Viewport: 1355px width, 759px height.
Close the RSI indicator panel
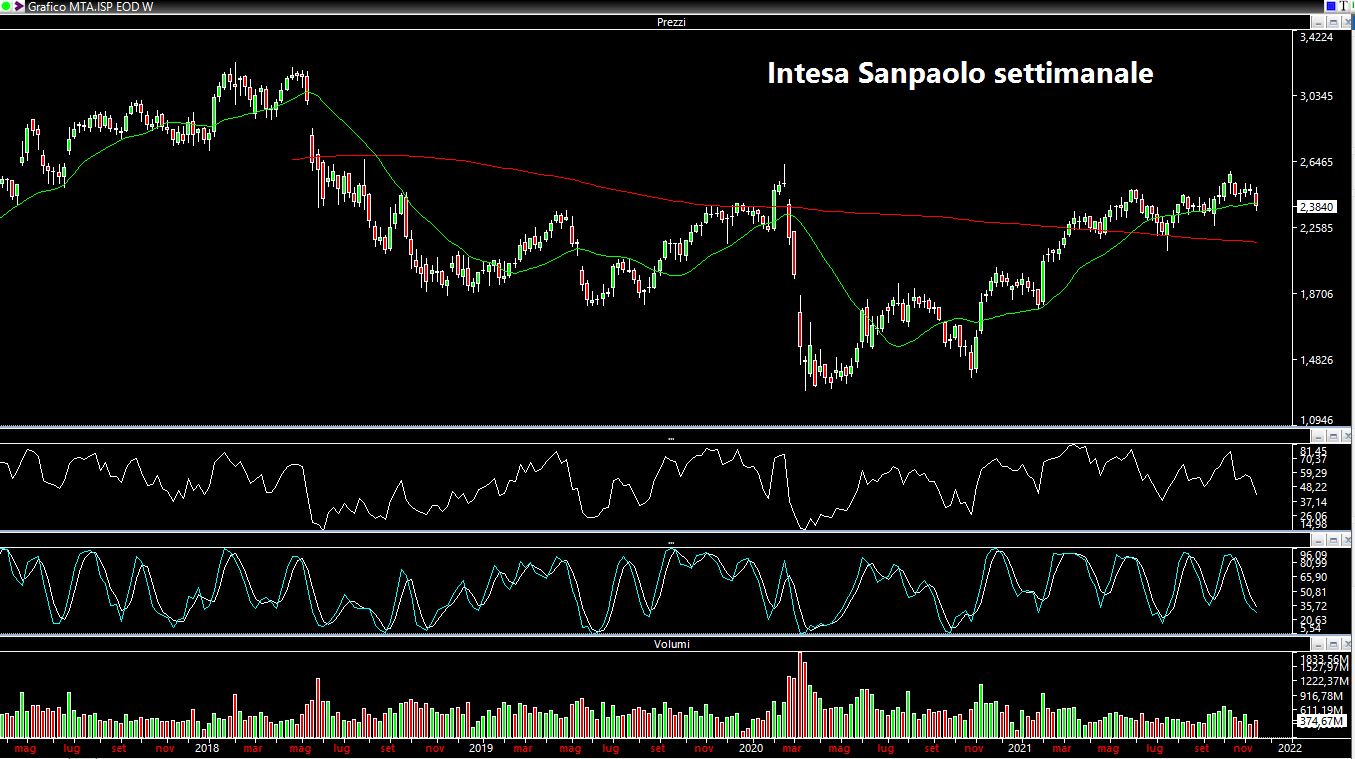click(1345, 437)
